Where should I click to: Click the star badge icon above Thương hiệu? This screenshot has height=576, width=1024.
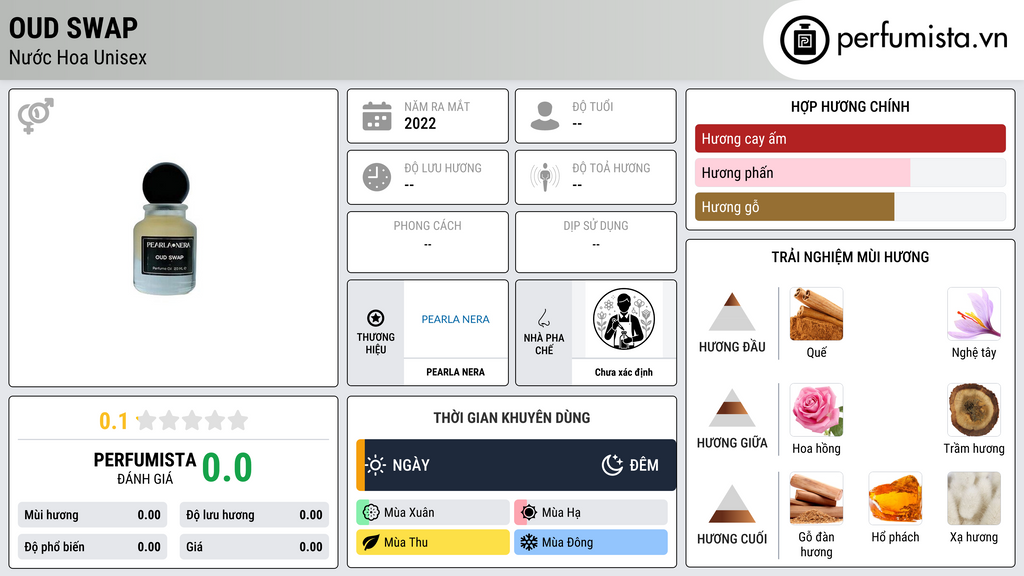point(376,318)
